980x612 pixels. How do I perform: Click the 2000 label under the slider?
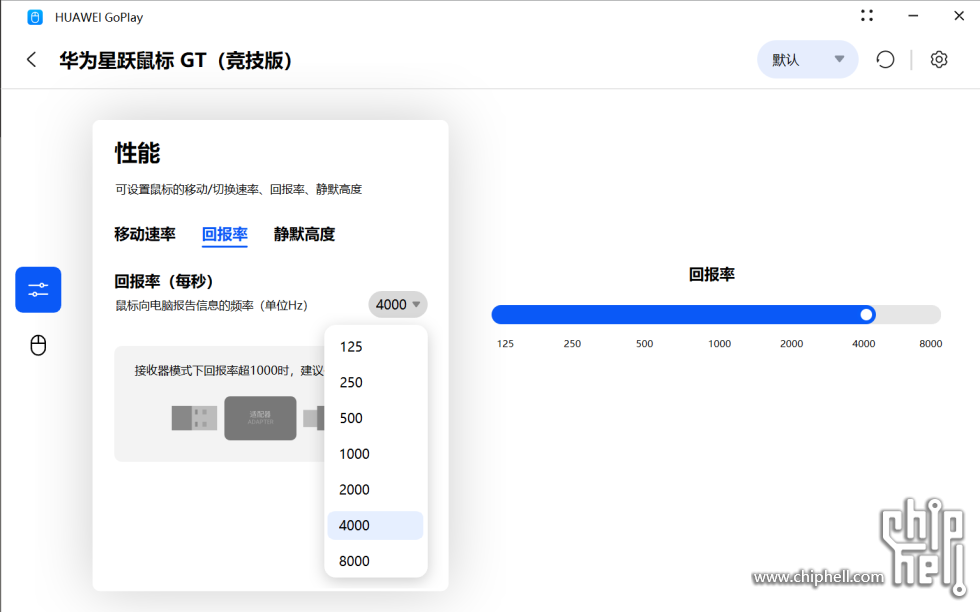coord(791,344)
